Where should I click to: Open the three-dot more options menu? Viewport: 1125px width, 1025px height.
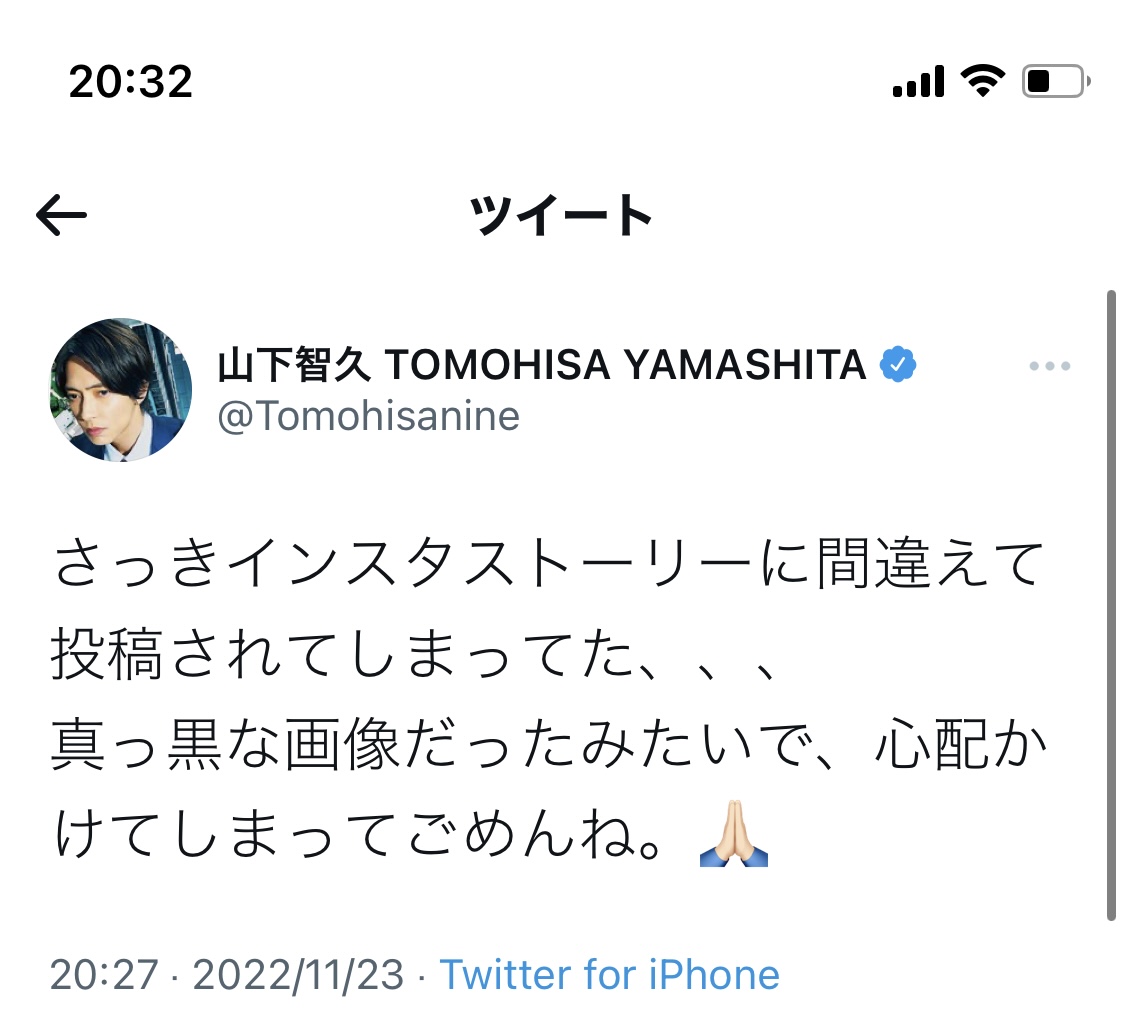1049,367
